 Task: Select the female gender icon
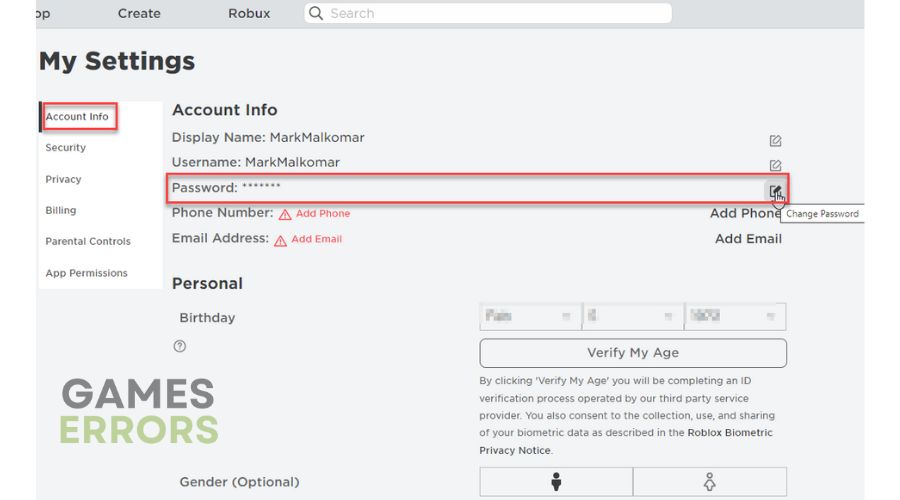point(709,482)
